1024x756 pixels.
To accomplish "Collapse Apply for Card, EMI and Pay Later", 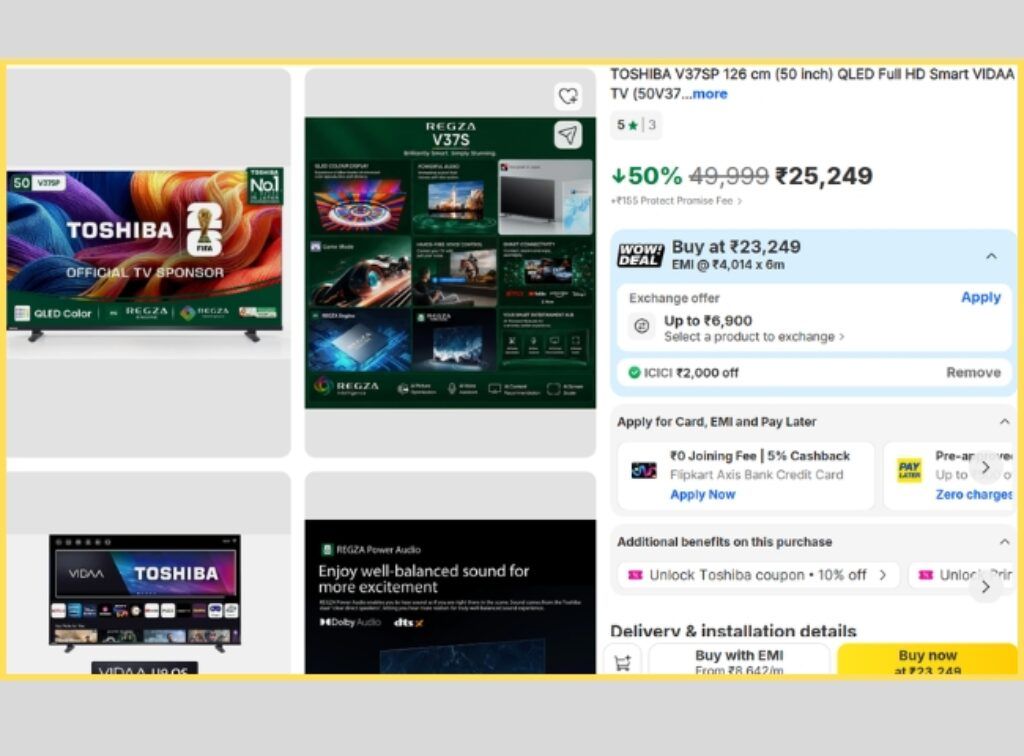I will point(1004,422).
